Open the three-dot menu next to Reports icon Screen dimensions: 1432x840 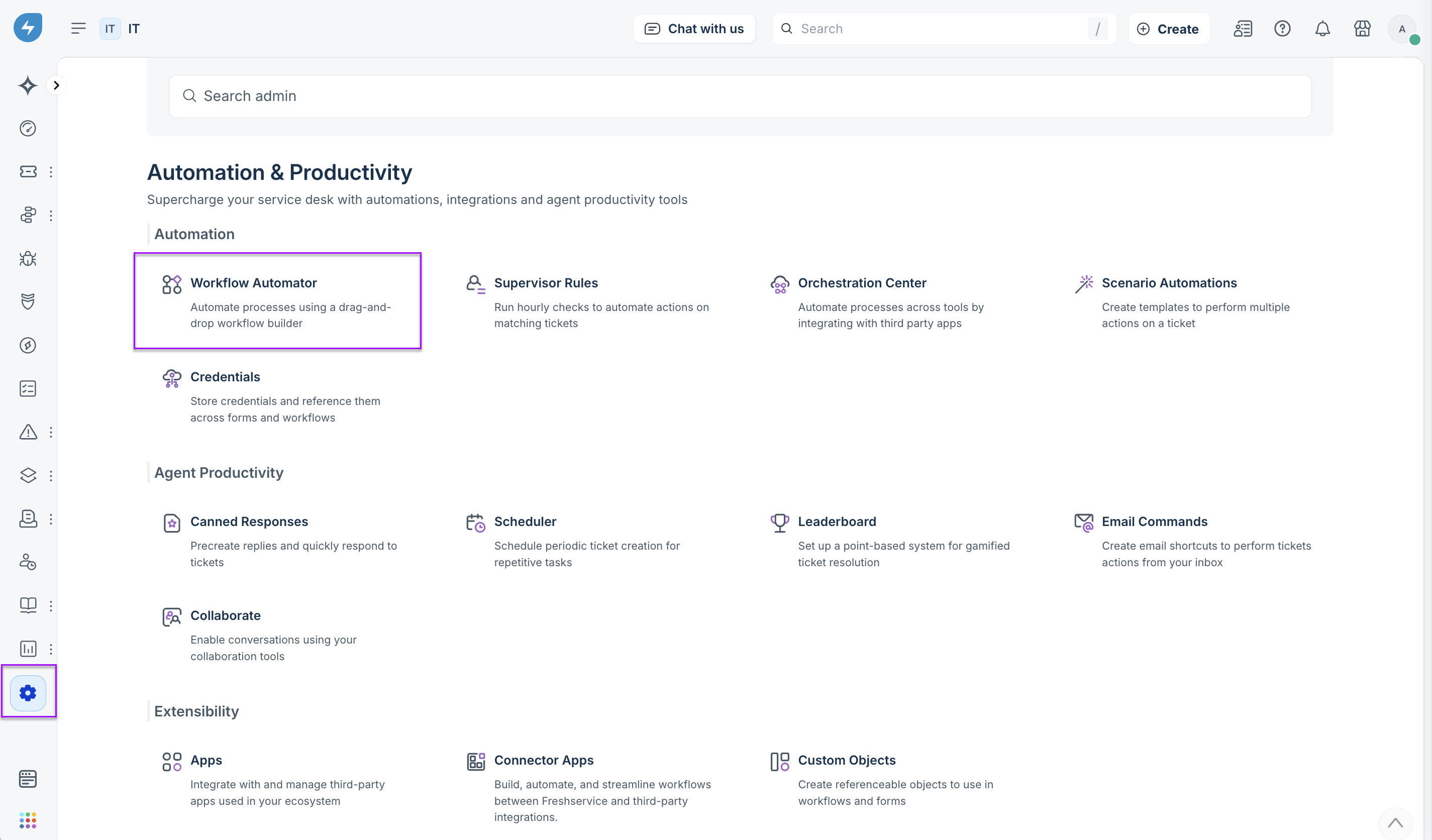51,649
